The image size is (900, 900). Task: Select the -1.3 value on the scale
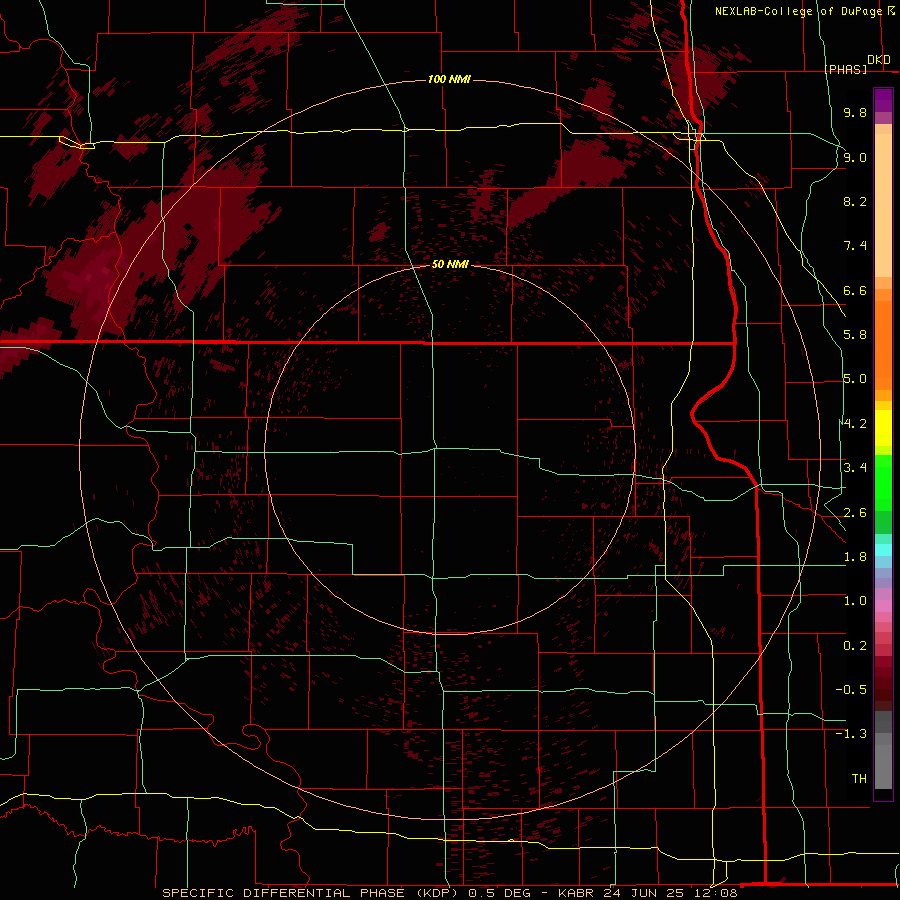tap(851, 734)
